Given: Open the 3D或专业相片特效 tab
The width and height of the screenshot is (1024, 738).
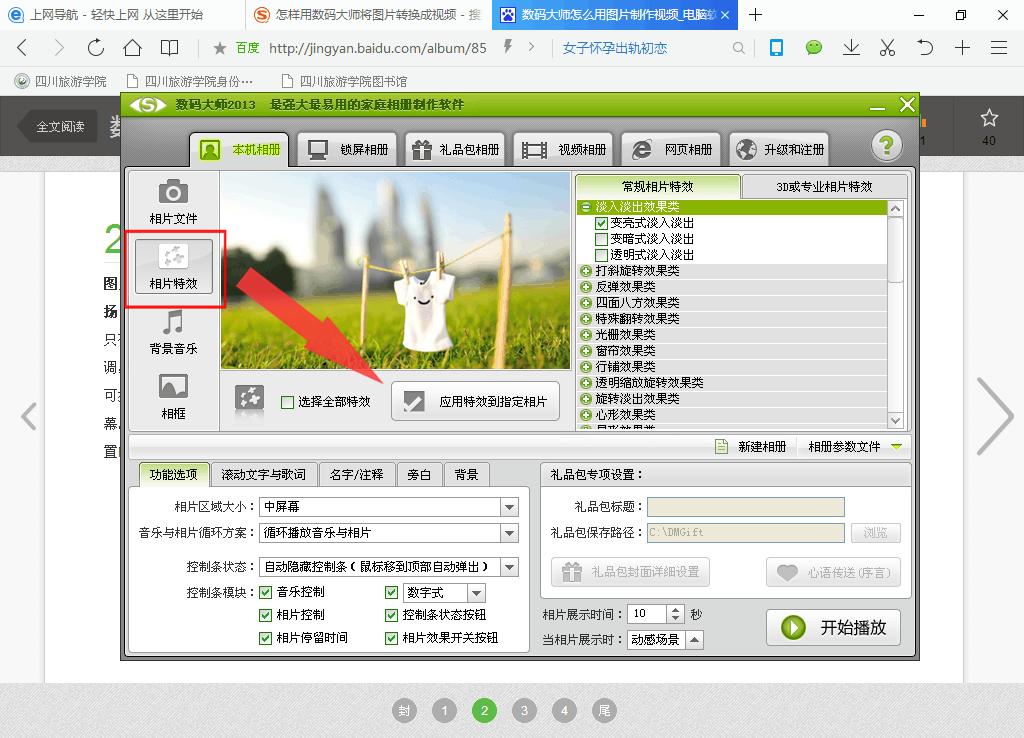Looking at the screenshot, I should [x=824, y=187].
